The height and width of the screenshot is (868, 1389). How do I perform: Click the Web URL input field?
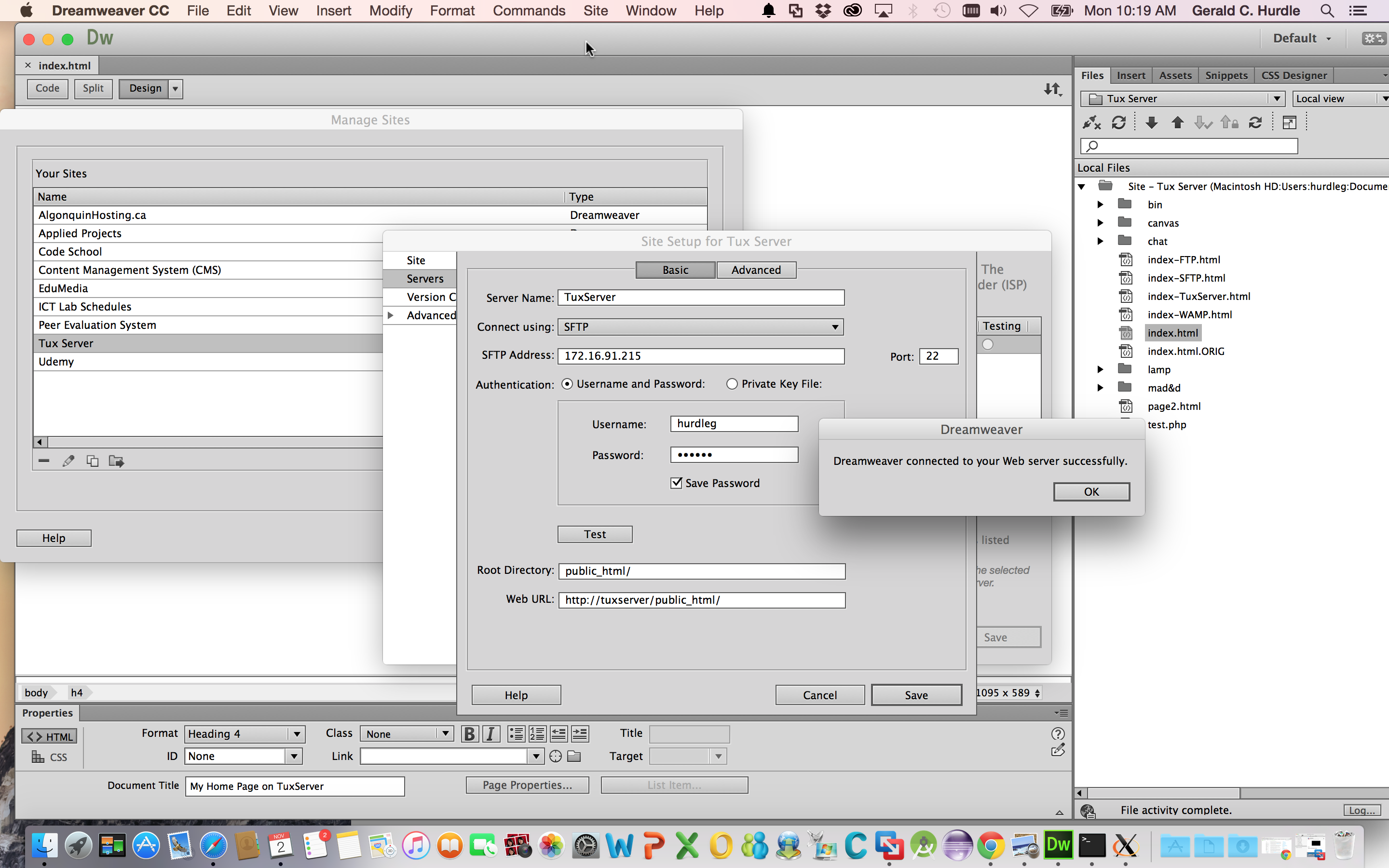tap(701, 600)
